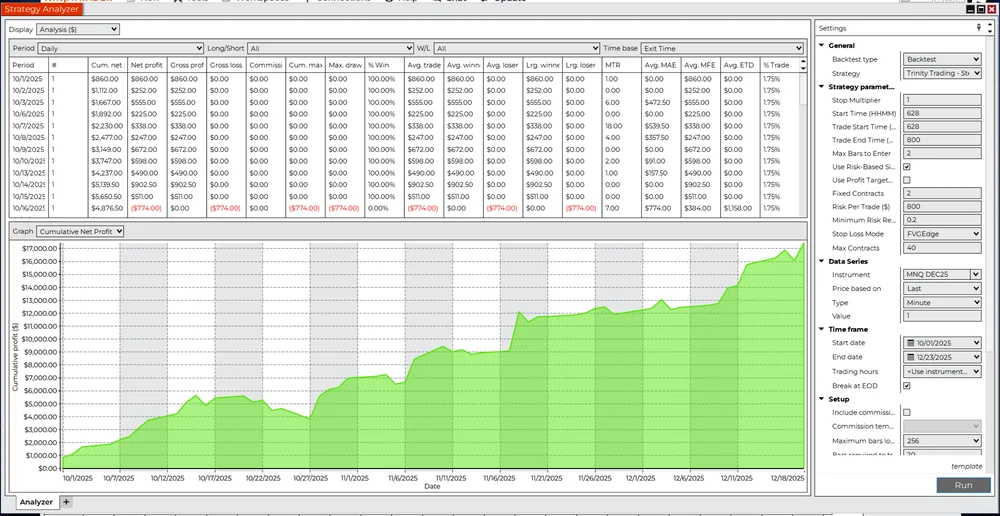Image resolution: width=1000 pixels, height=516 pixels.
Task: Open the Long/Short filter dropdown
Action: 330,48
